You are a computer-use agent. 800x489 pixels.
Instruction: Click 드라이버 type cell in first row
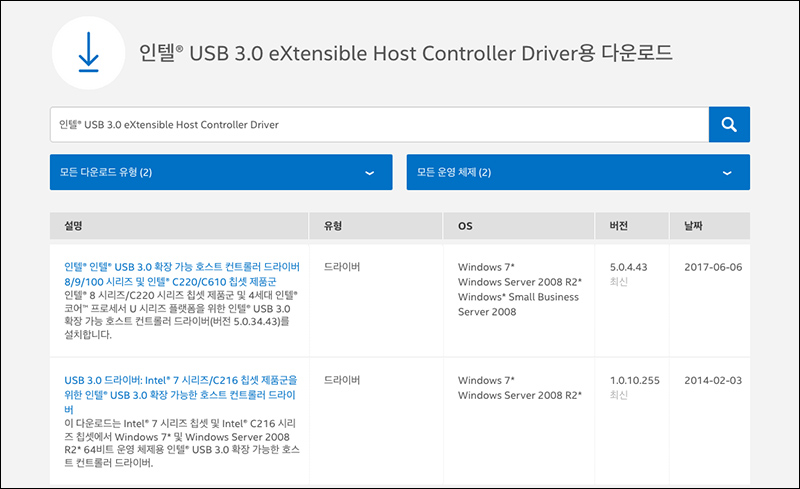point(342,266)
